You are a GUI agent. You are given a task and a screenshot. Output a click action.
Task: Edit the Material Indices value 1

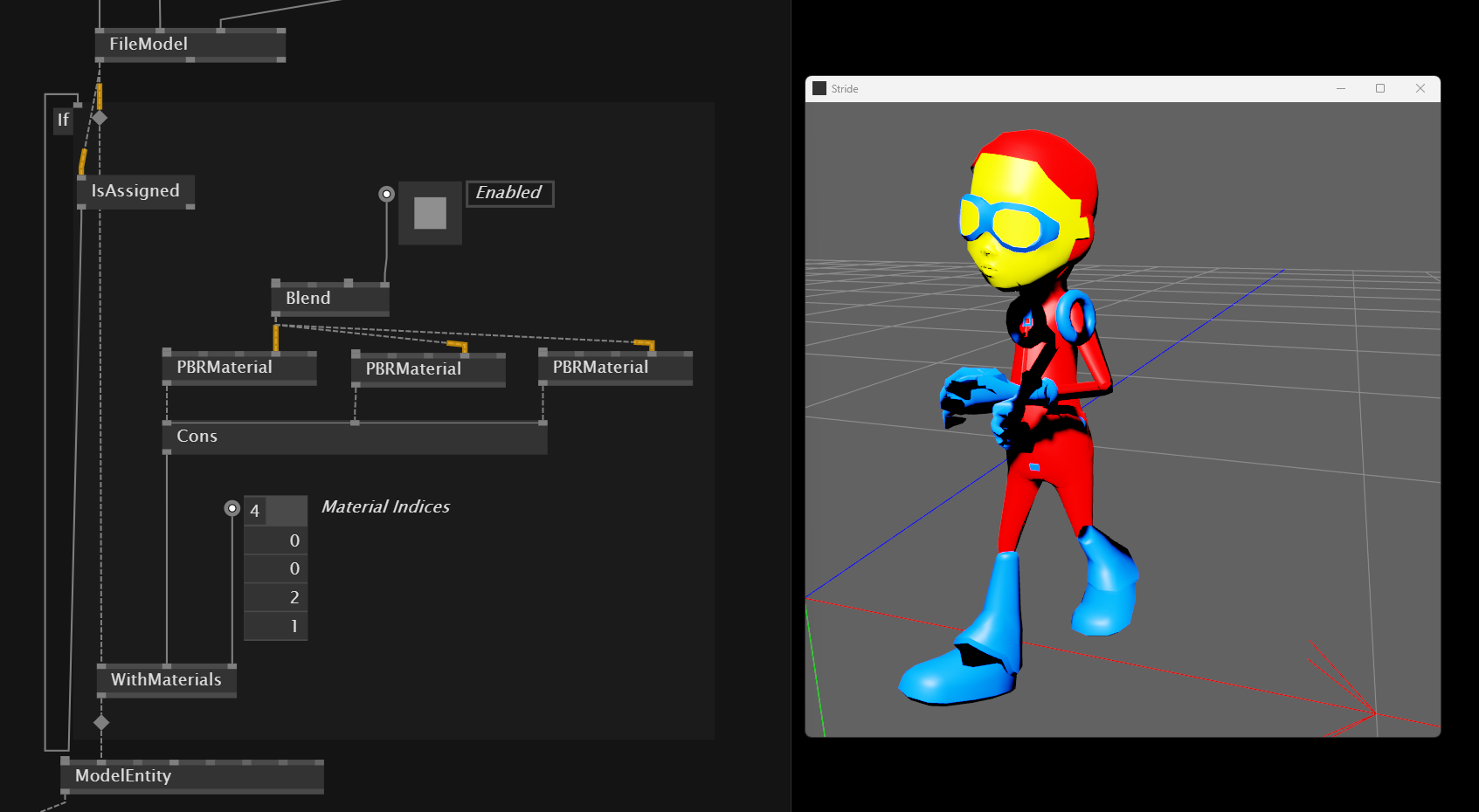click(275, 626)
